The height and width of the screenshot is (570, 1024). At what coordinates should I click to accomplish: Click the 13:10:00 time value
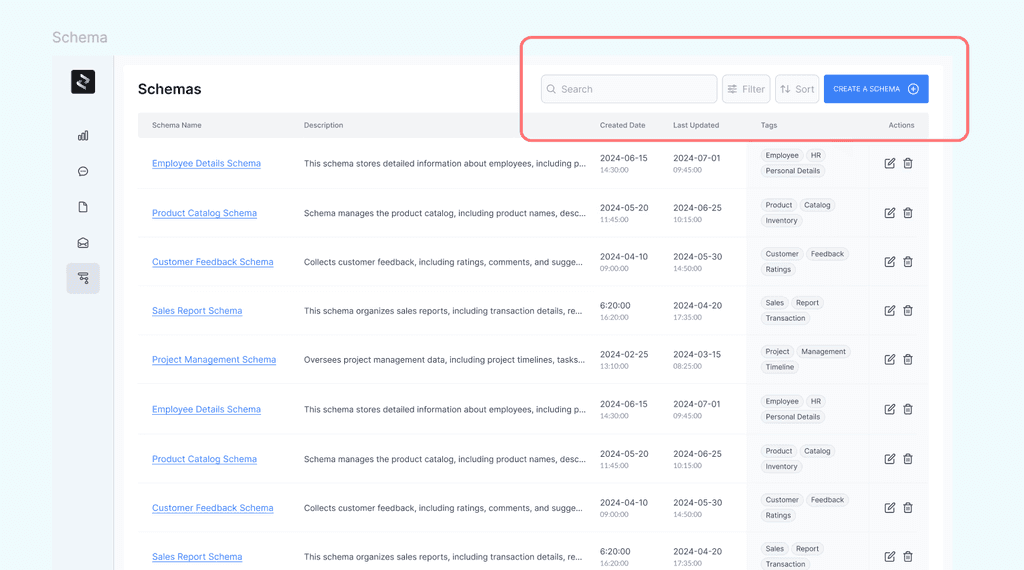pyautogui.click(x=615, y=366)
